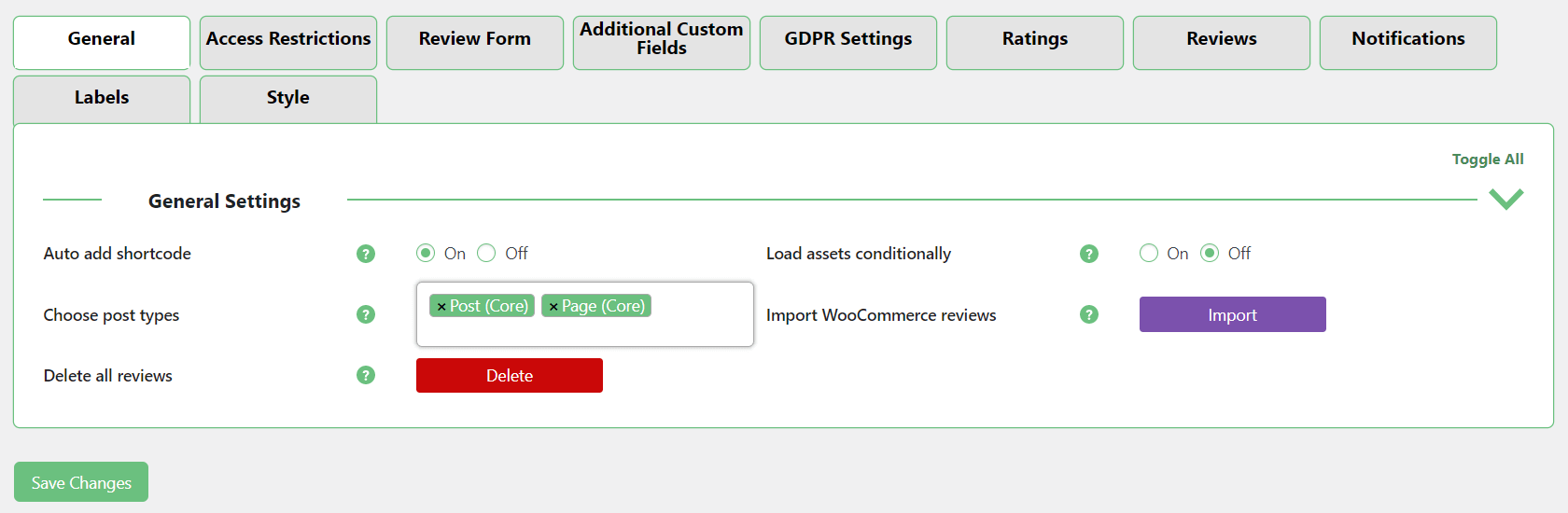Click help icon for Import WooCommerce reviews
The width and height of the screenshot is (1568, 513).
point(1089,314)
